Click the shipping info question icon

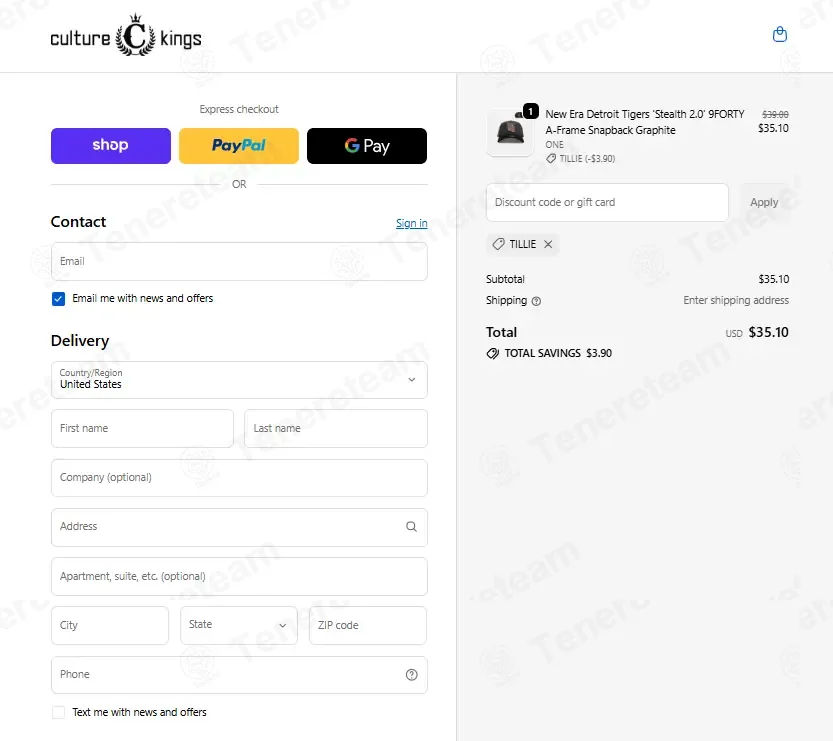coord(536,301)
